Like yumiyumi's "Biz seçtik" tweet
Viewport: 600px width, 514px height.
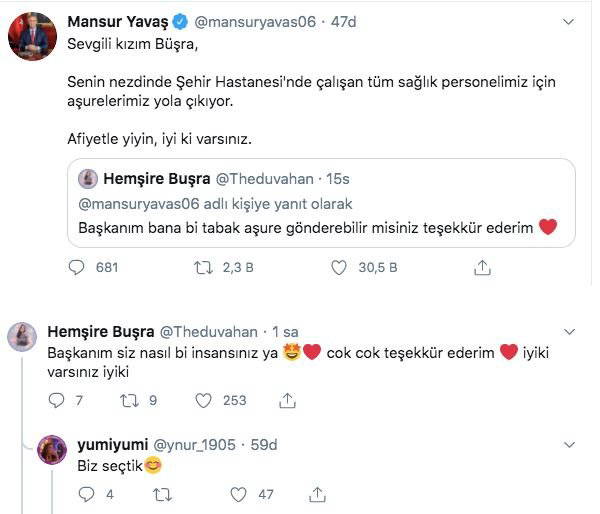coord(238,494)
